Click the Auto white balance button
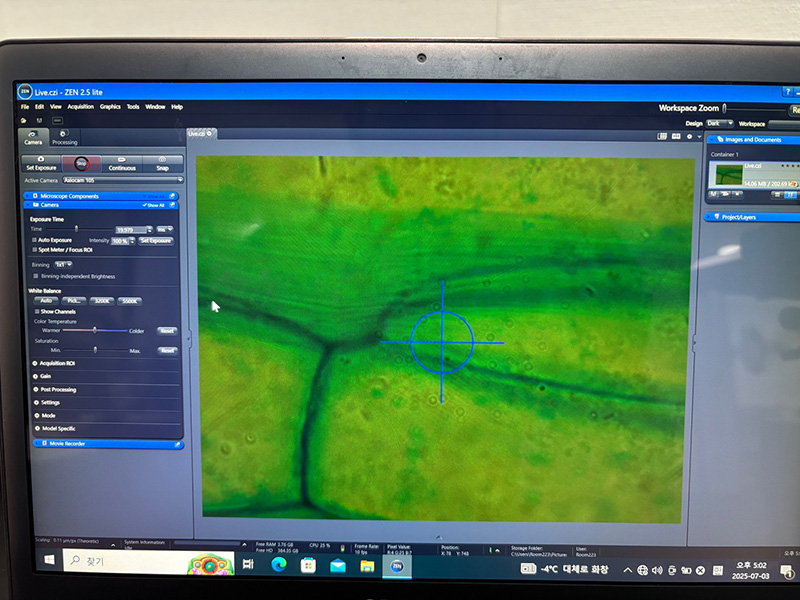 46,300
